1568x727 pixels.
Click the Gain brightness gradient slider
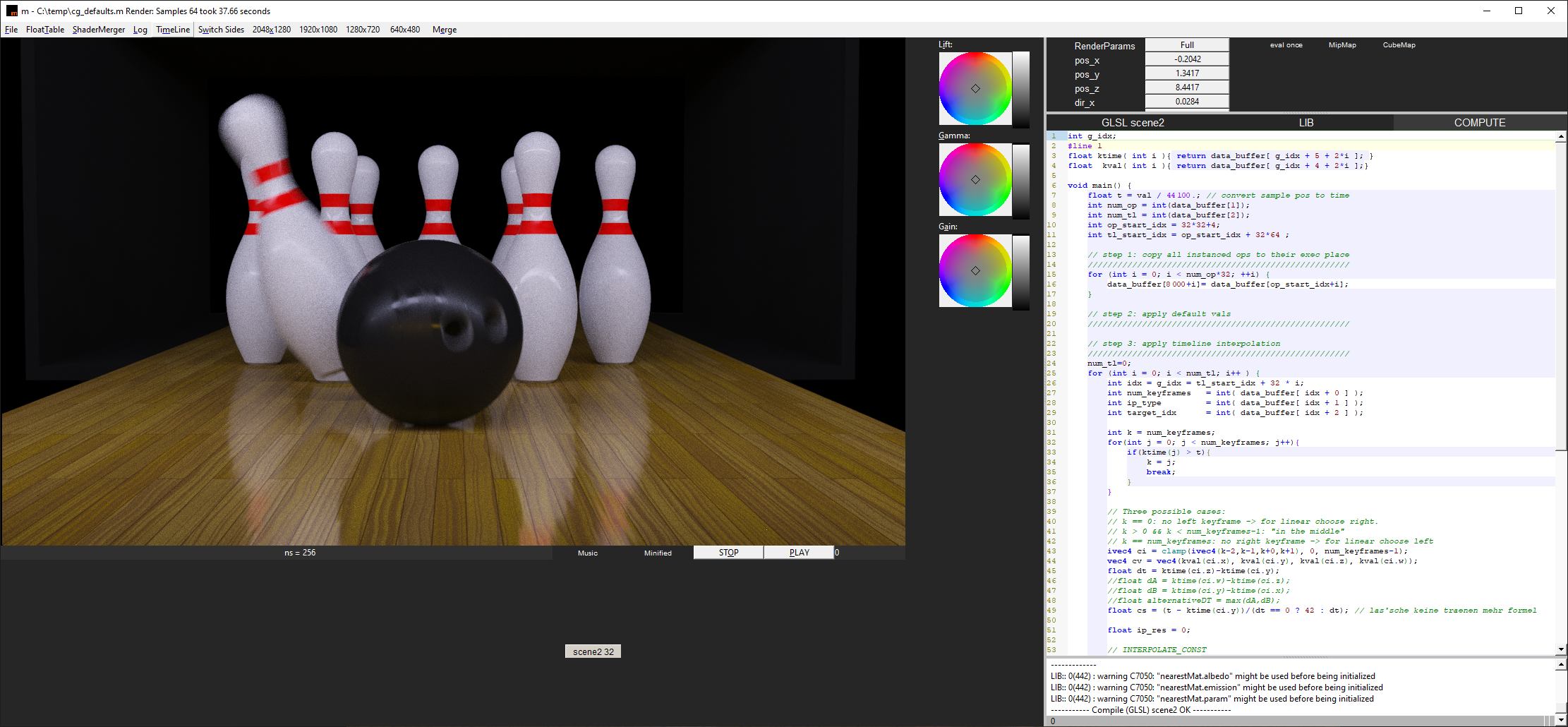coord(1020,272)
